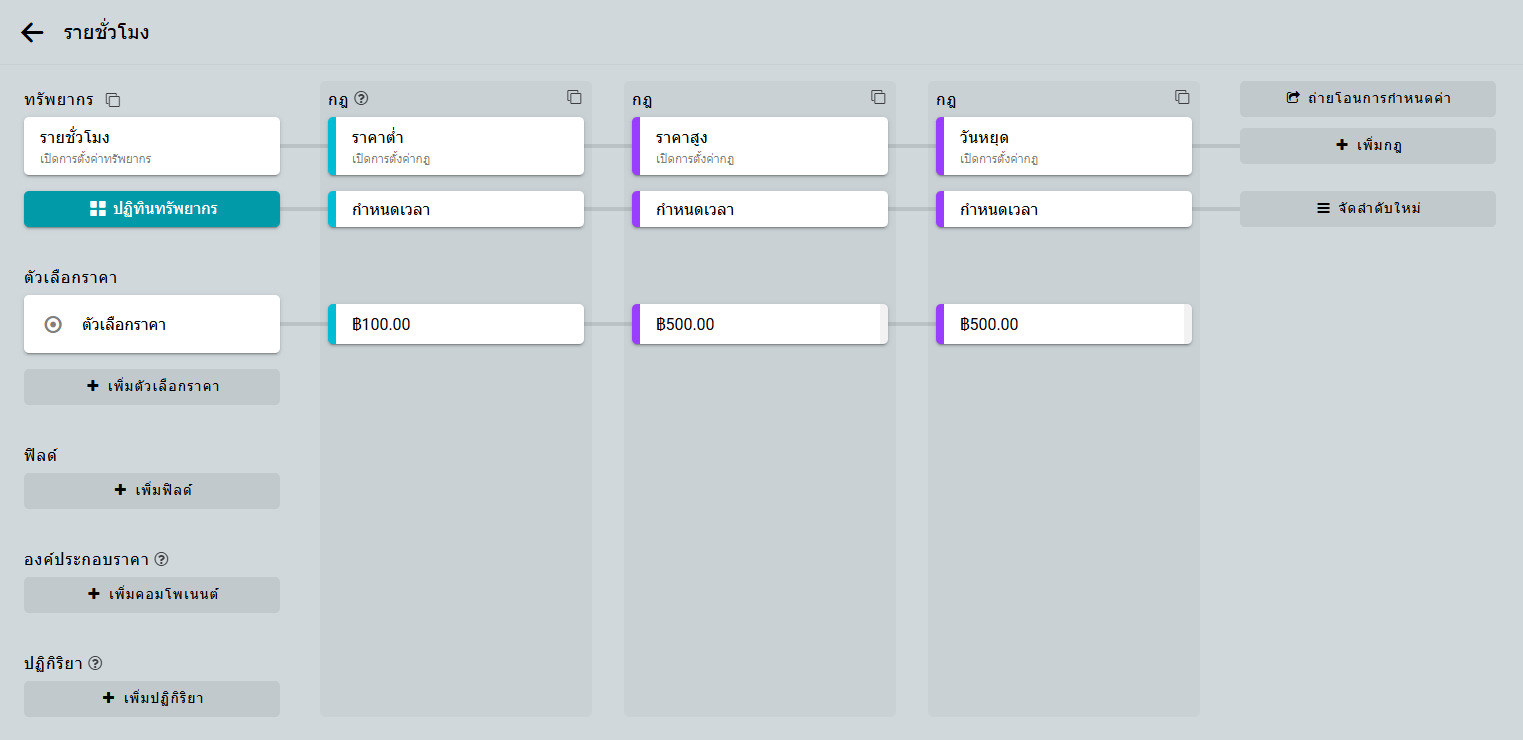Click เพิ่มฟิลด์ add field button

point(152,491)
